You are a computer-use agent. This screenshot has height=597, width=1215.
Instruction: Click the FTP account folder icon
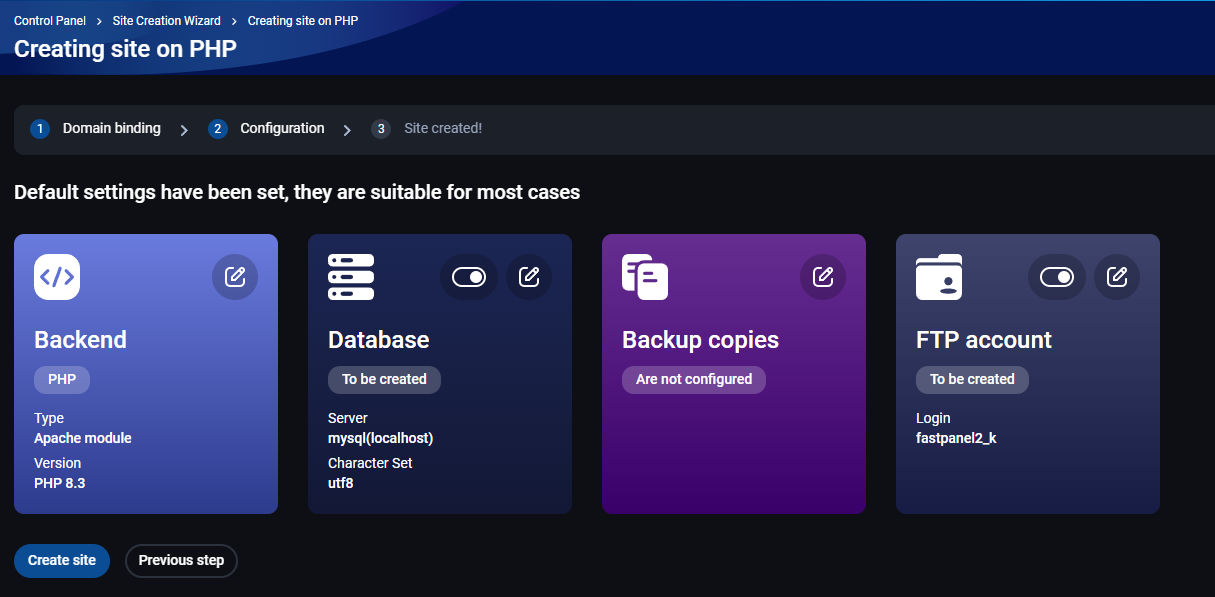tap(939, 277)
